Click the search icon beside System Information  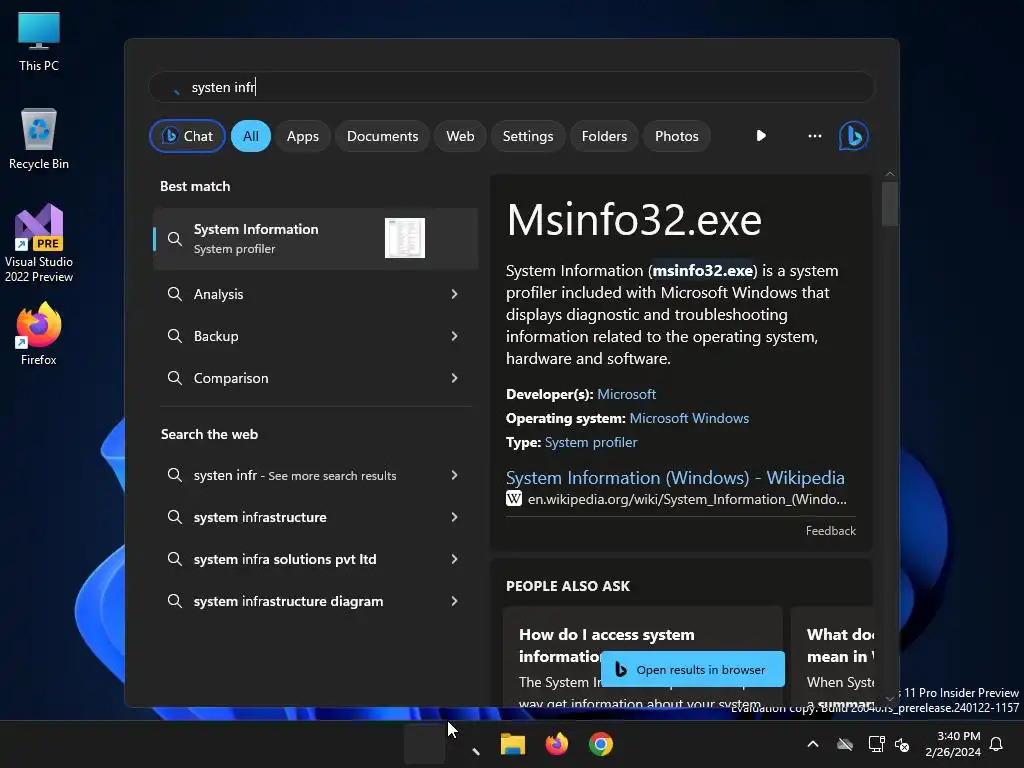pyautogui.click(x=174, y=238)
